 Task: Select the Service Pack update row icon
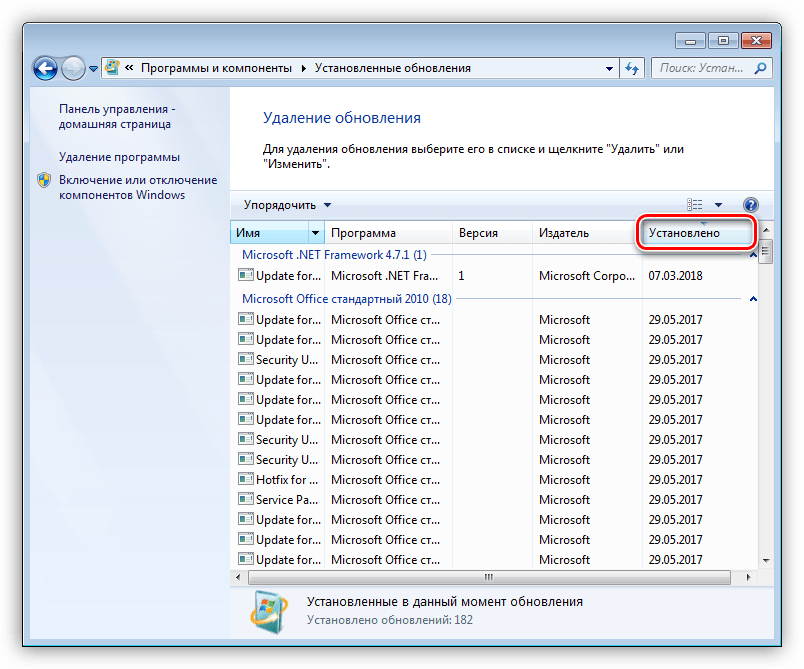tap(246, 499)
